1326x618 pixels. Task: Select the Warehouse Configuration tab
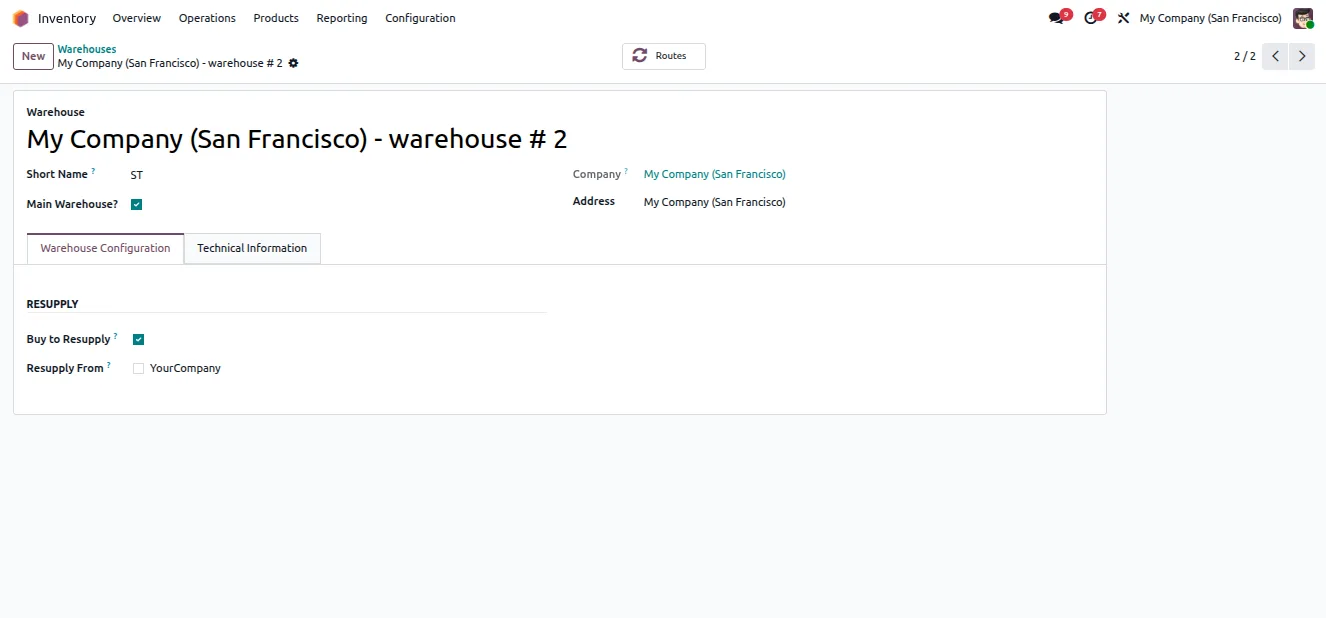tap(105, 248)
